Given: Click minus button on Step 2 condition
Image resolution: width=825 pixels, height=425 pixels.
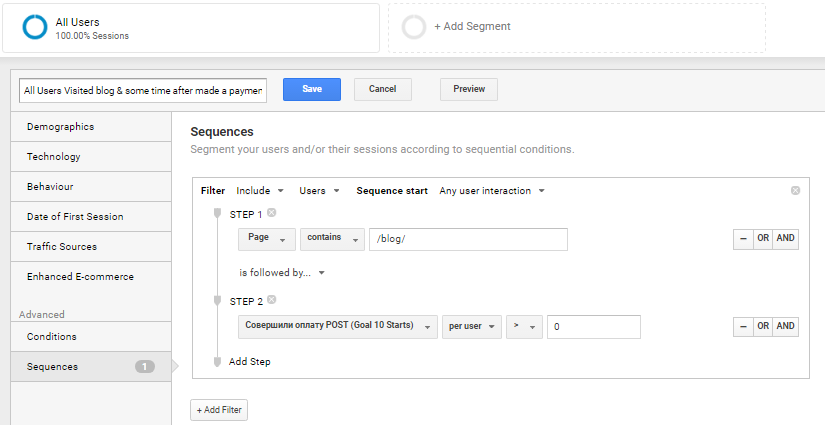Looking at the screenshot, I should (x=743, y=327).
